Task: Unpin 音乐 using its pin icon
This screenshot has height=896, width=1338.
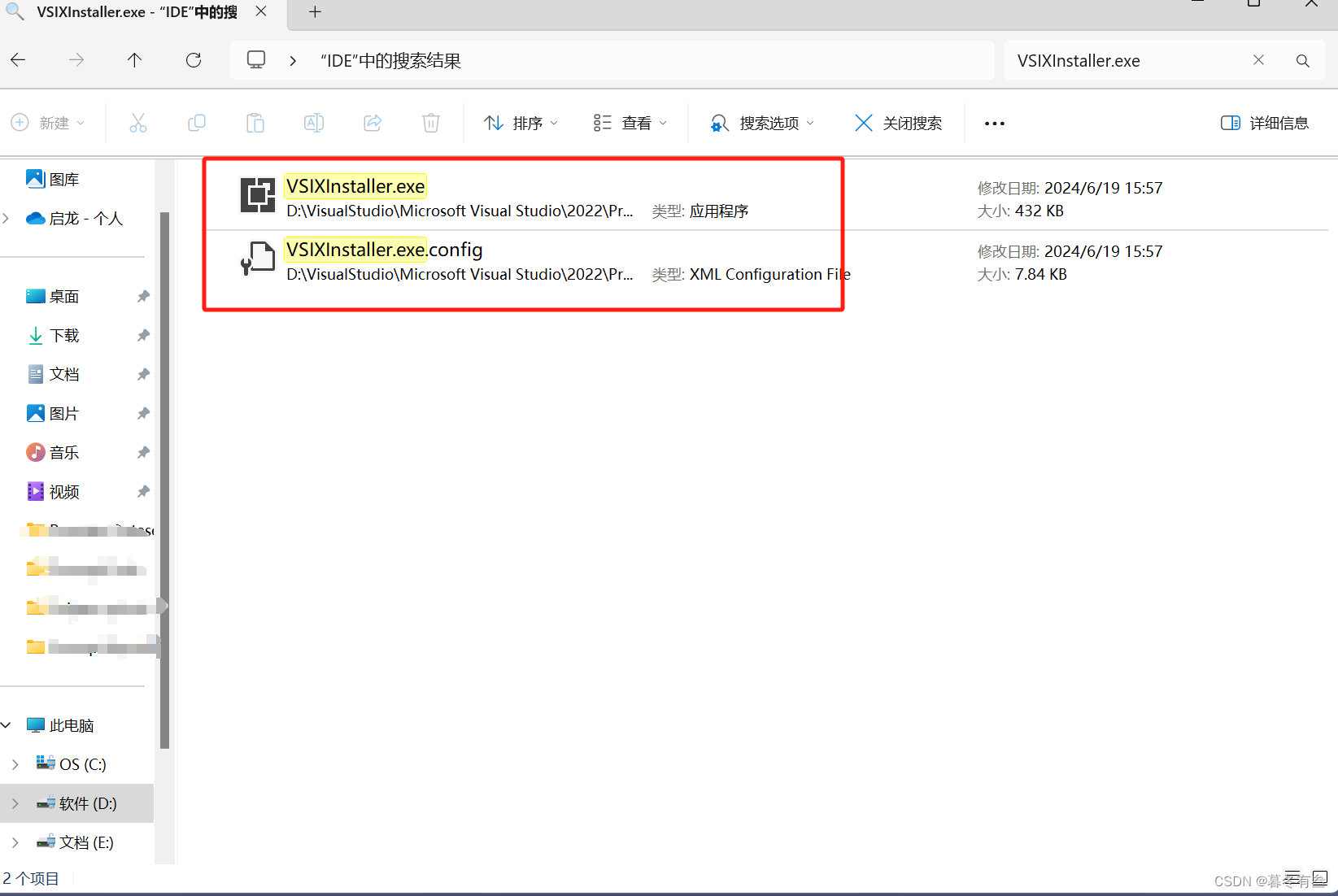Action: [x=143, y=452]
